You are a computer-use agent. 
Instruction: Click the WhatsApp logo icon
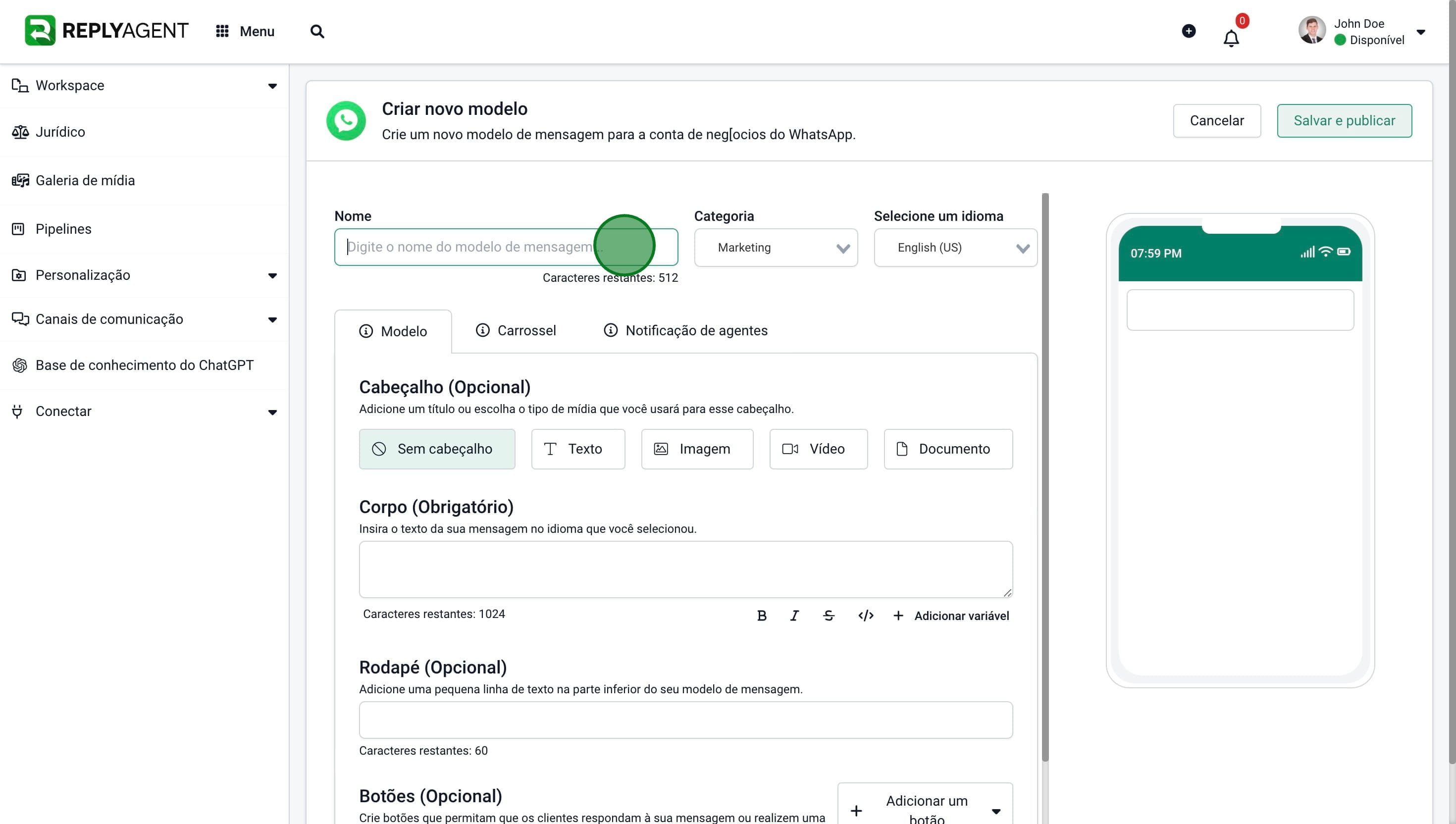pyautogui.click(x=346, y=120)
